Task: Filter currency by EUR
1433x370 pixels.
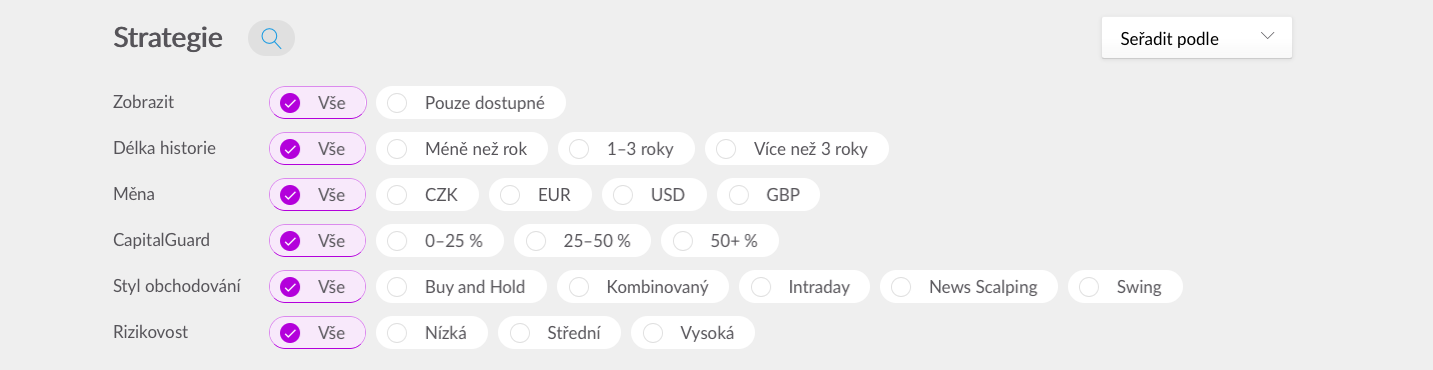Action: (x=541, y=195)
